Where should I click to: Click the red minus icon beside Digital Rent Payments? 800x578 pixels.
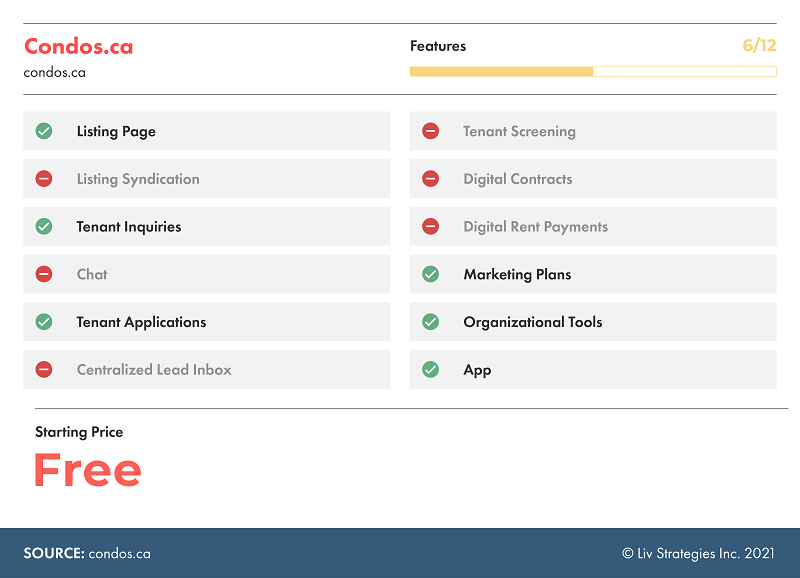click(x=431, y=227)
